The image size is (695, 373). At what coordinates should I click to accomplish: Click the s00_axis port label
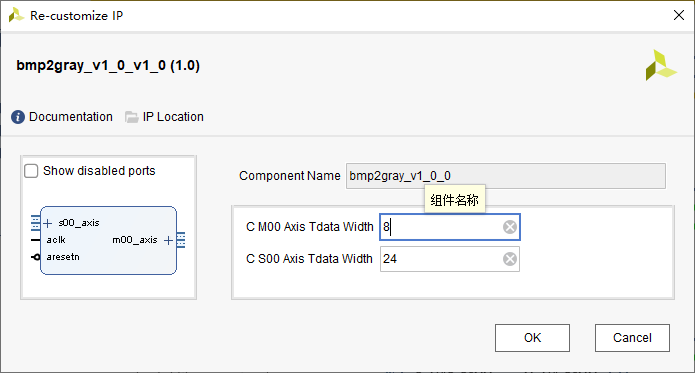pos(79,223)
